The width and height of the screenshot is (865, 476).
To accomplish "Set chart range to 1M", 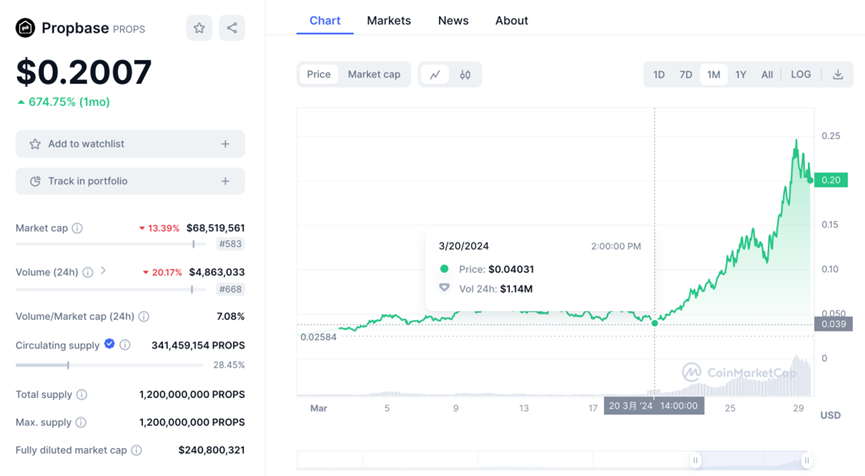I will (714, 74).
